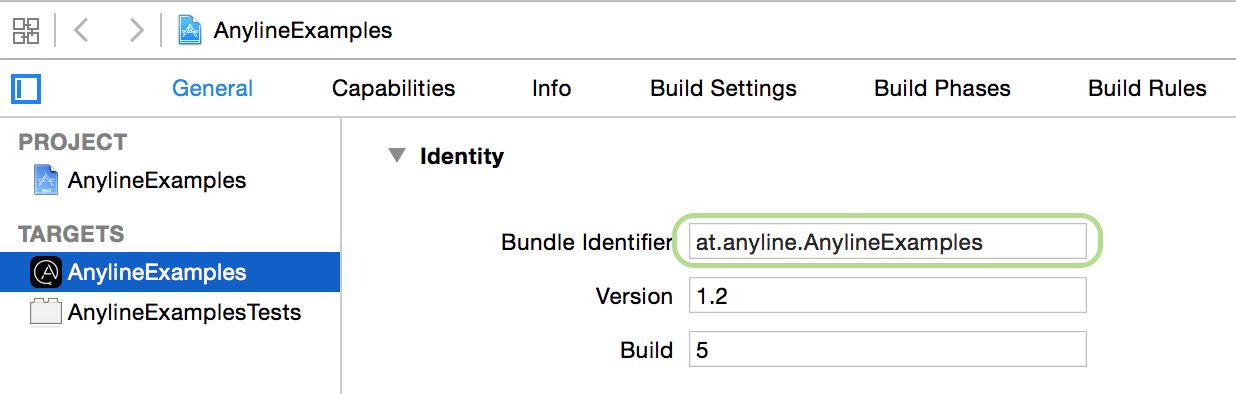This screenshot has height=394, width=1236.
Task: Open the Info tab
Action: click(551, 88)
